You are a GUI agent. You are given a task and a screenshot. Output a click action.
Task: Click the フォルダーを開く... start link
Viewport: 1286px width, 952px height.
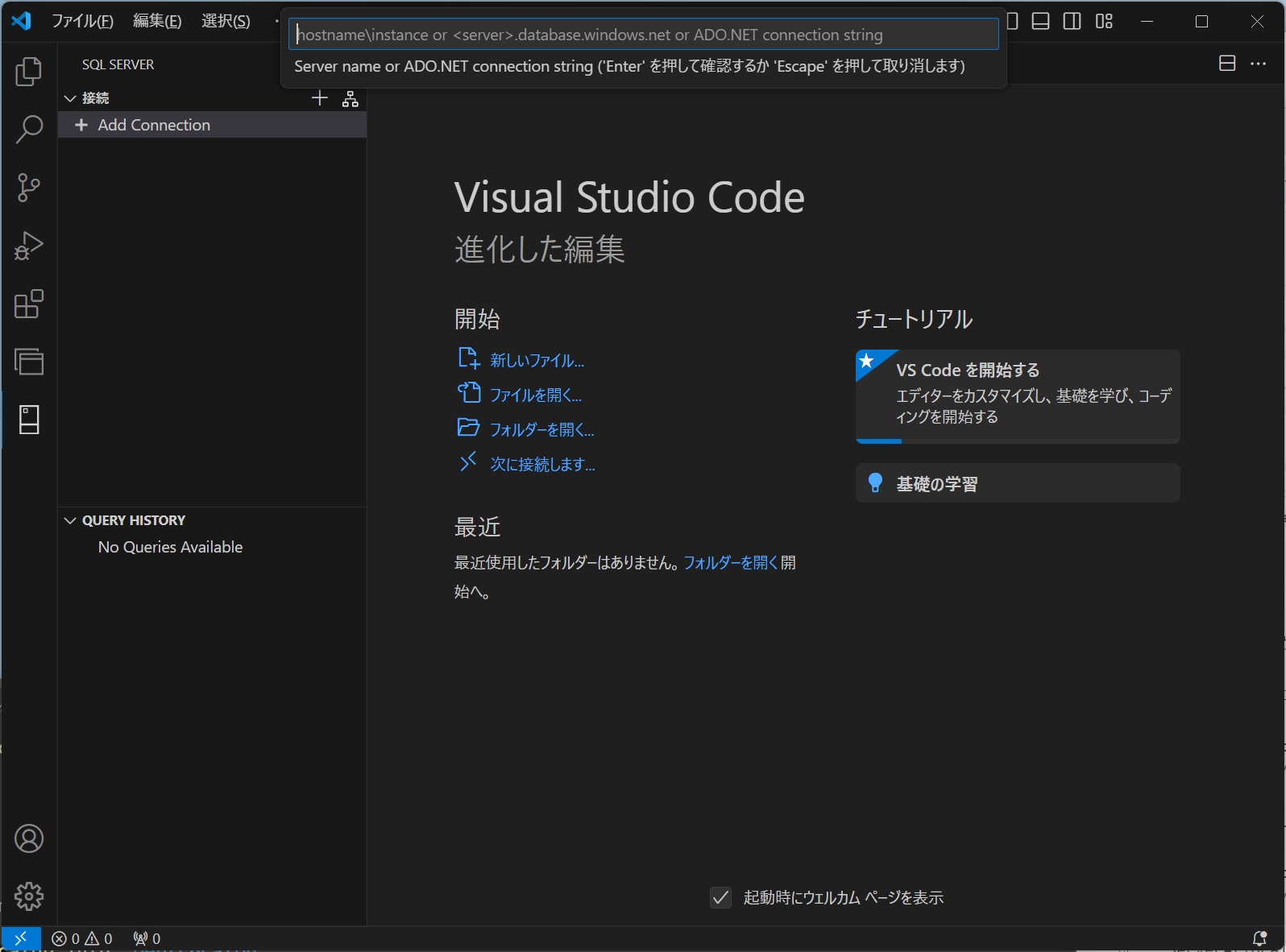click(x=542, y=430)
